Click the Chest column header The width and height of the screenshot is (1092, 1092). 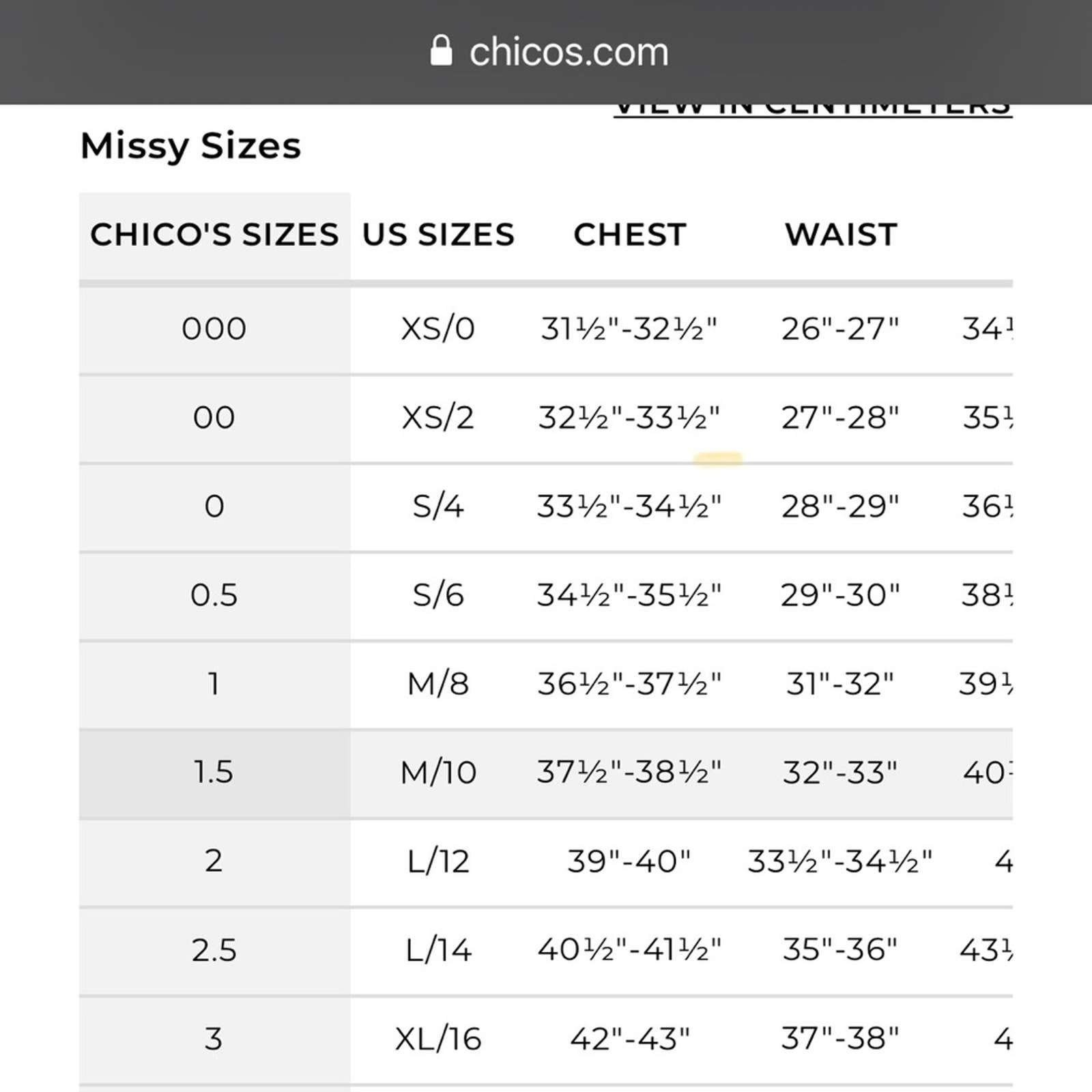tap(629, 235)
